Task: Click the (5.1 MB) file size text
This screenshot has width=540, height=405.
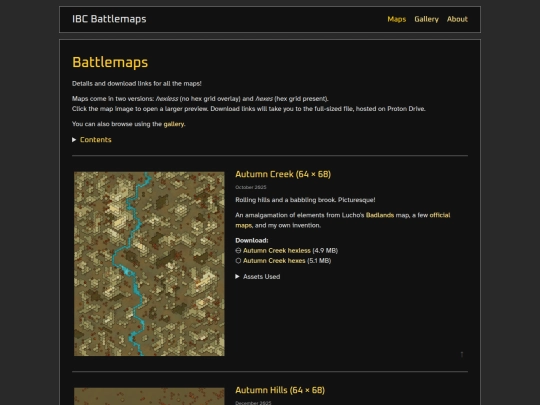Action: click(x=319, y=261)
